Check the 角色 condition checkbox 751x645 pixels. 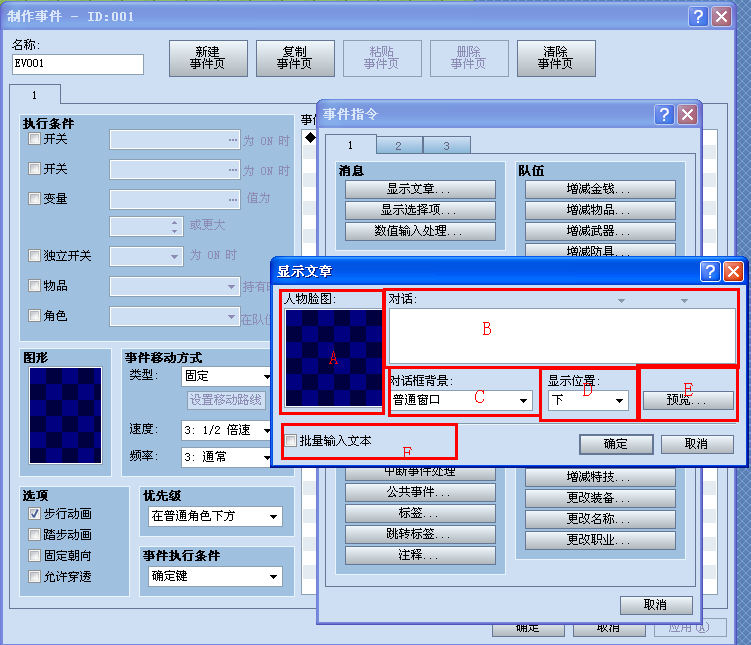point(34,316)
